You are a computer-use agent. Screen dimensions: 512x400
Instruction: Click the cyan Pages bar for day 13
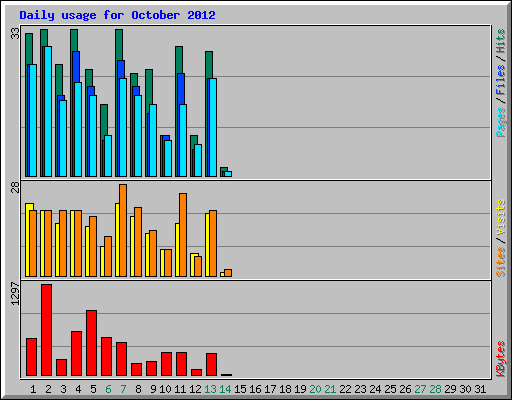(213, 127)
